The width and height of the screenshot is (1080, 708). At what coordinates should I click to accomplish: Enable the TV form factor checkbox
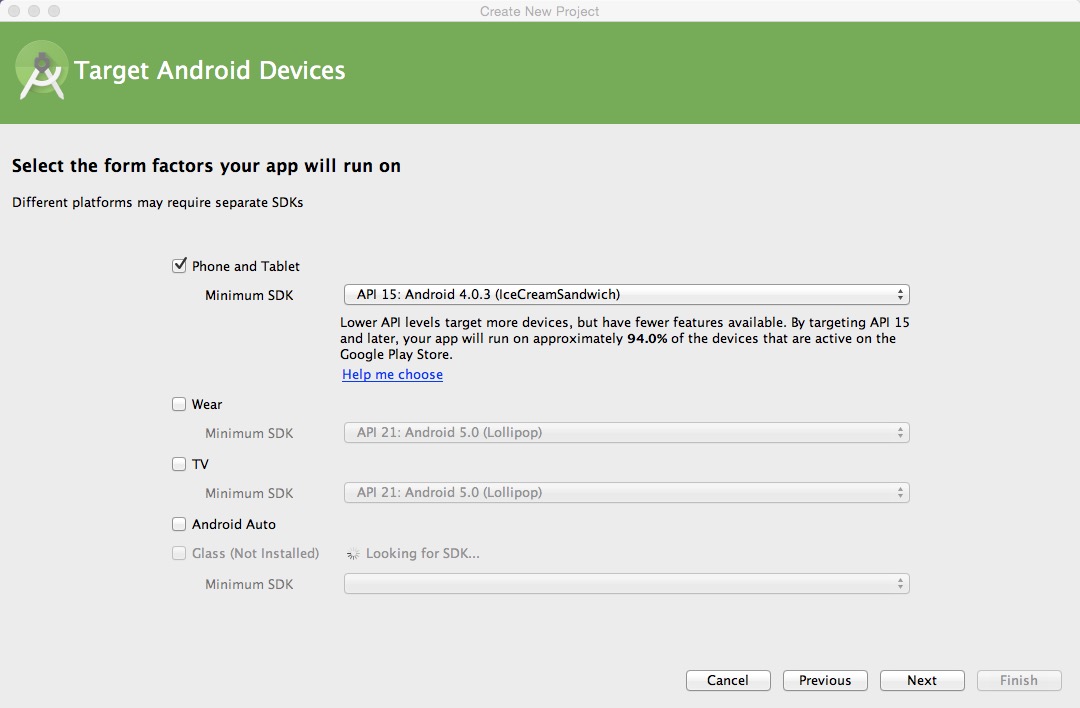[179, 464]
